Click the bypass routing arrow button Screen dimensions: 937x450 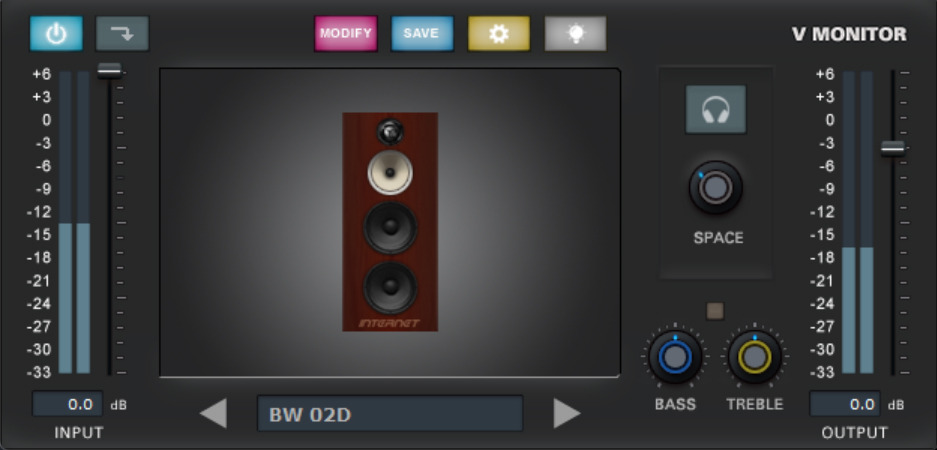point(123,34)
